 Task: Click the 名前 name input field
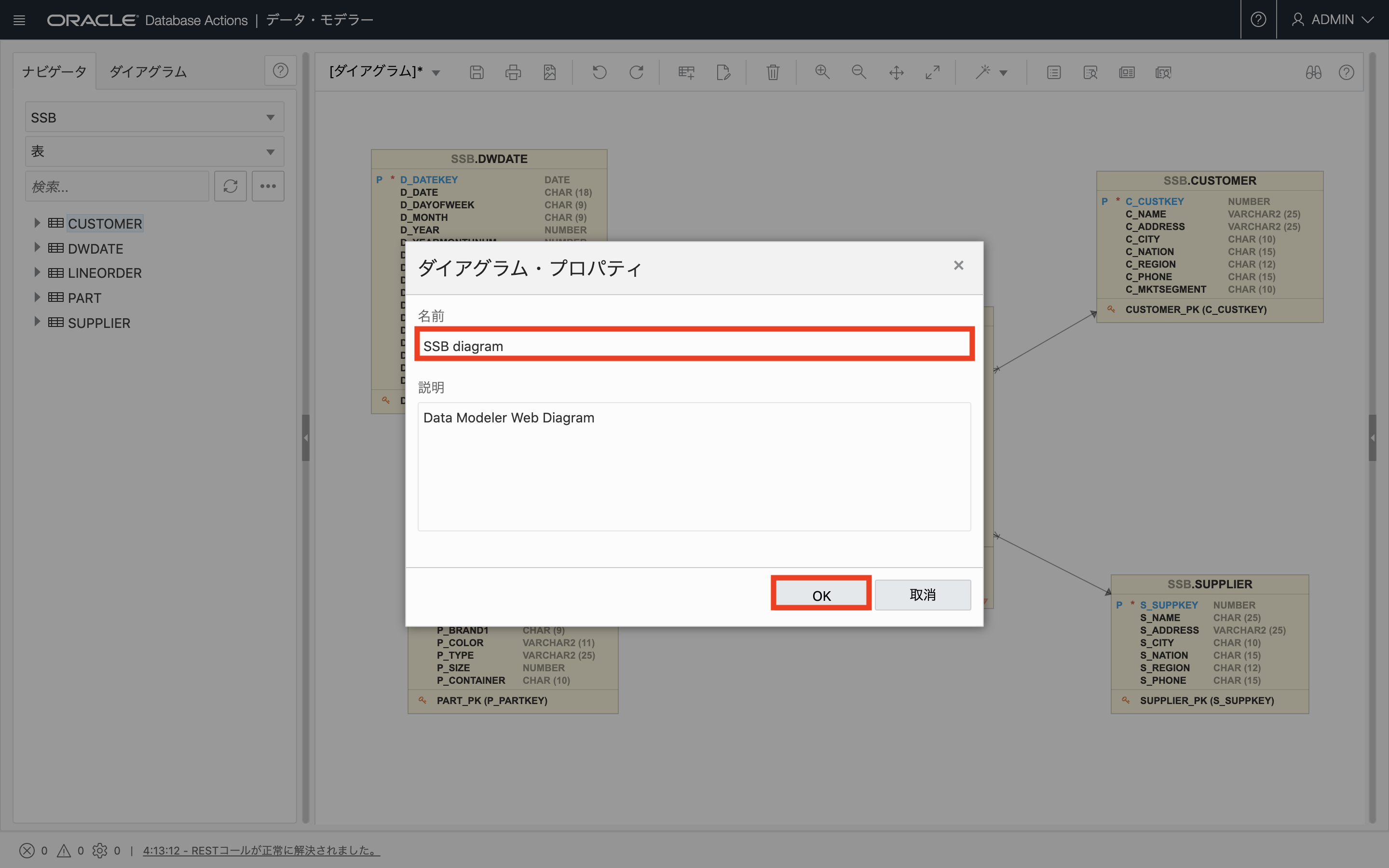pyautogui.click(x=694, y=346)
